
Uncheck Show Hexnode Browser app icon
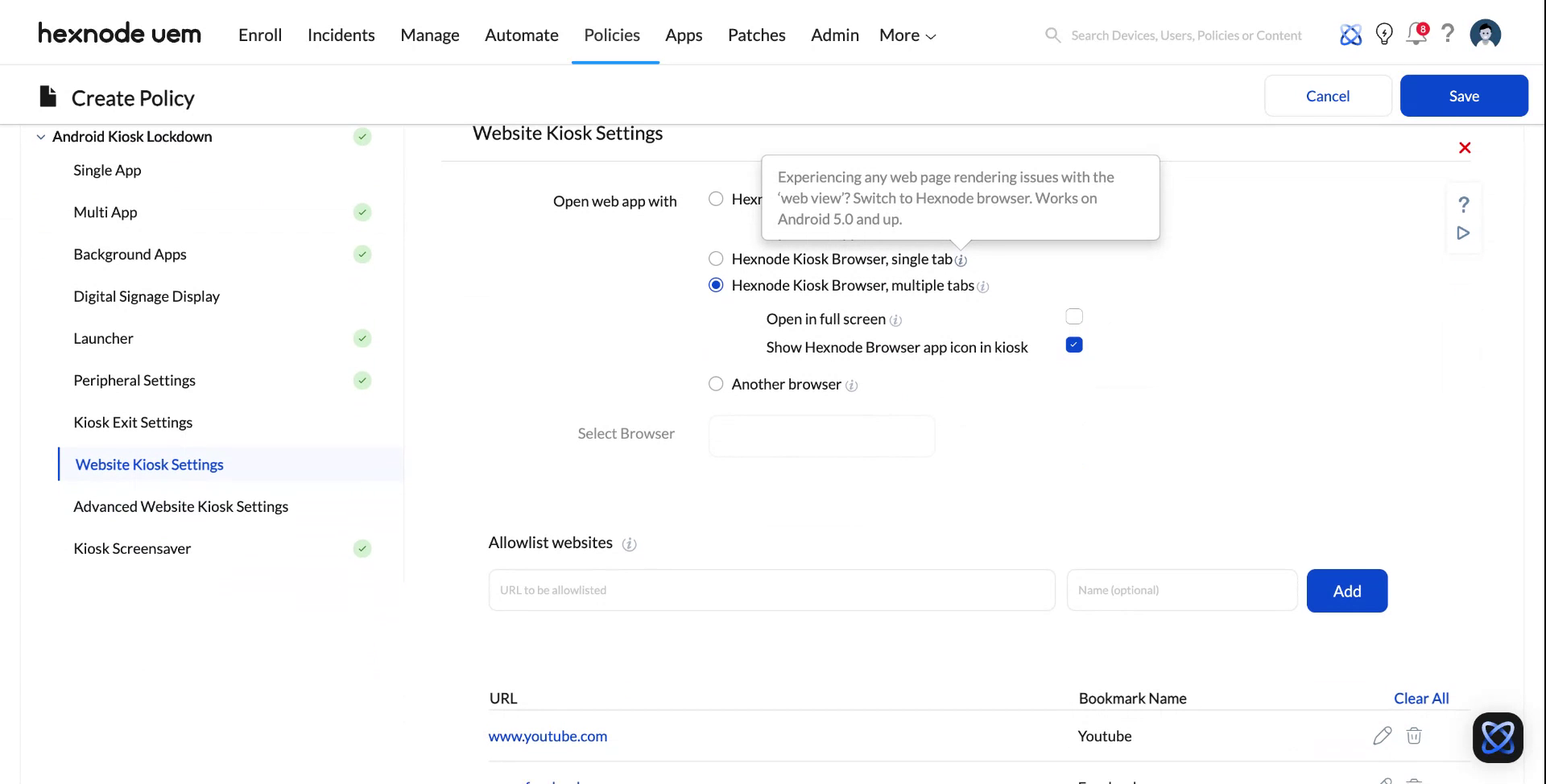[1073, 345]
